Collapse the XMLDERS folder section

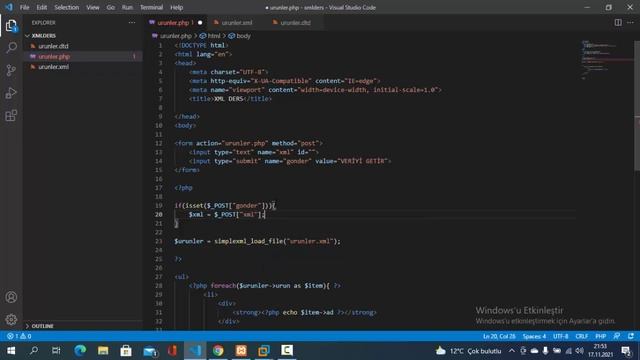coord(43,36)
